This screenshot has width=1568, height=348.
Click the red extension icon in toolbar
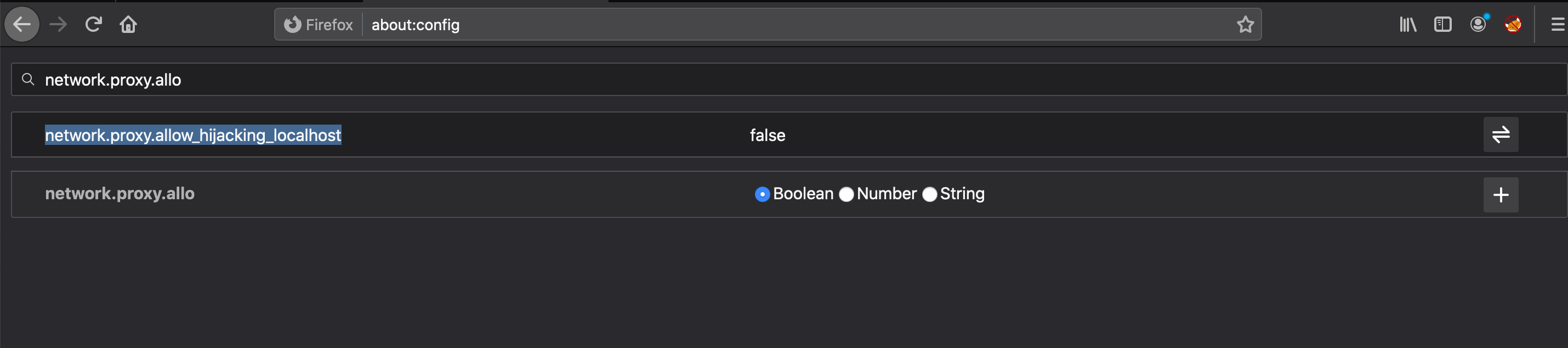point(1513,24)
